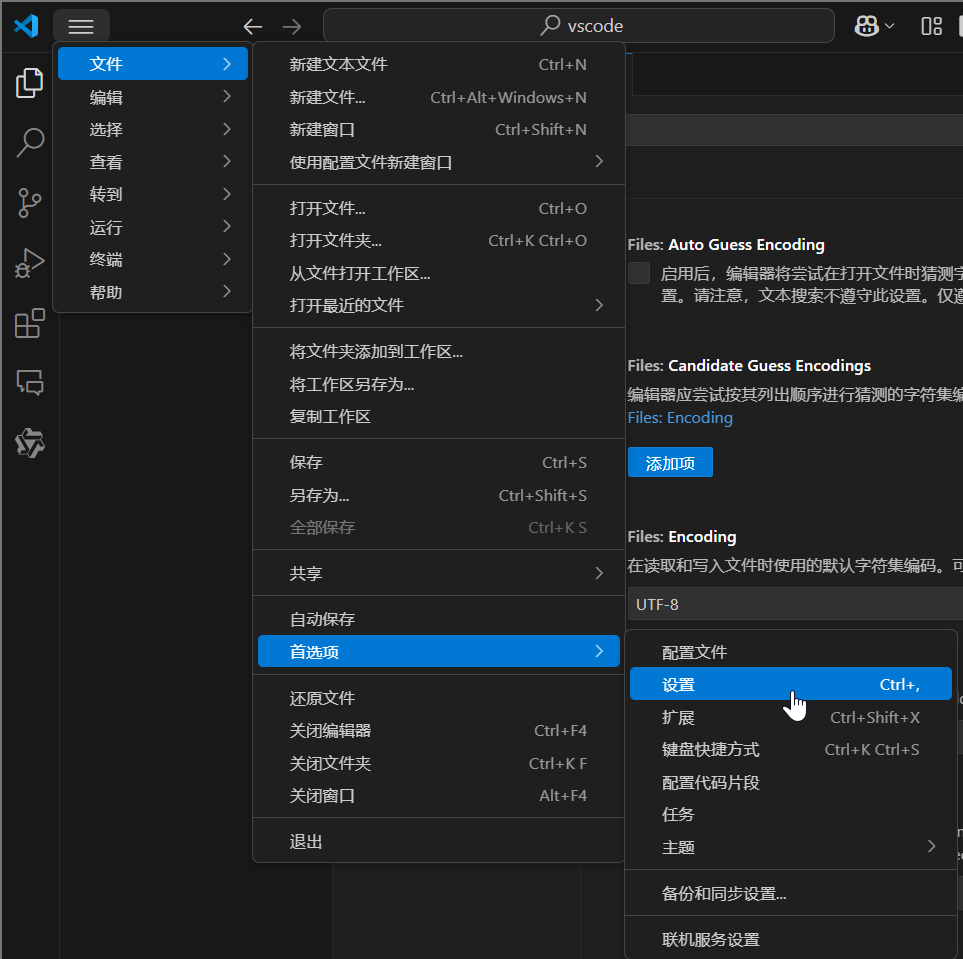Open 备份和同步设置... entry
963x959 pixels.
coord(790,893)
